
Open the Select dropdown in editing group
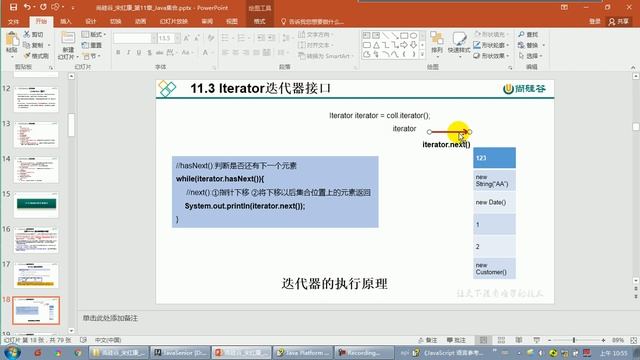531,56
